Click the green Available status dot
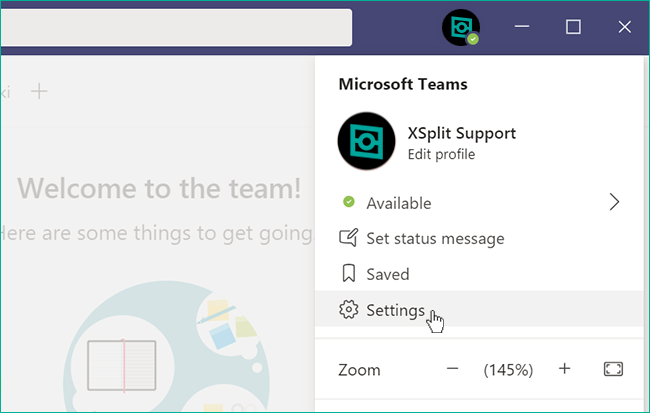 click(x=349, y=202)
